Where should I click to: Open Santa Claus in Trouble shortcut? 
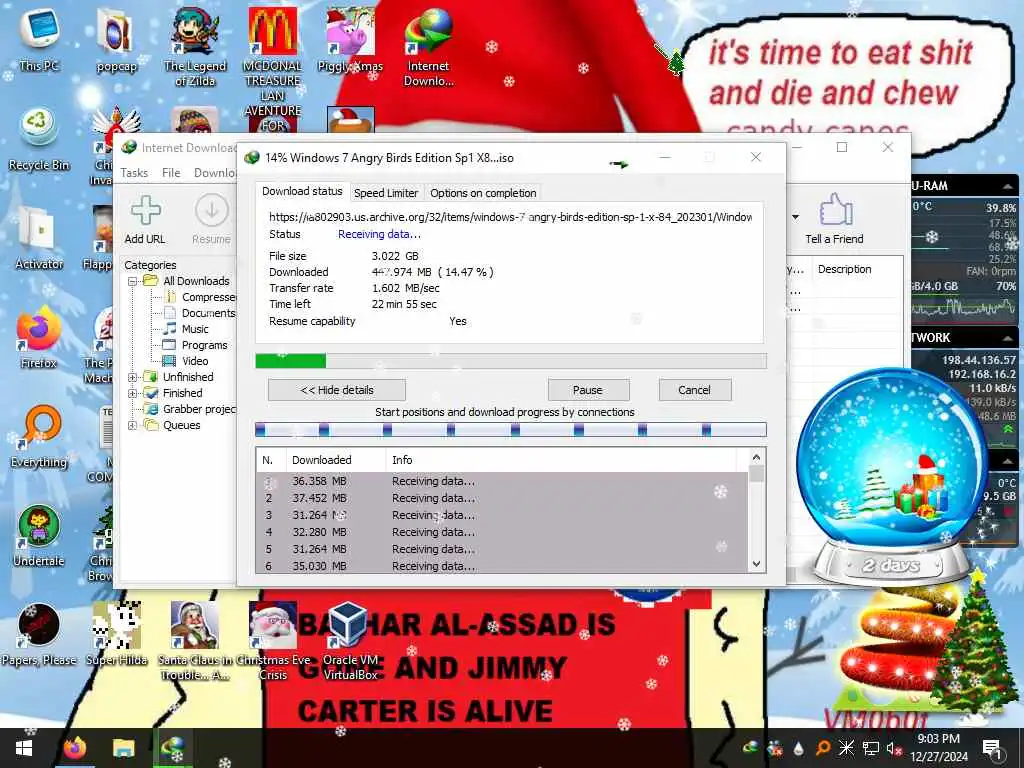point(195,641)
